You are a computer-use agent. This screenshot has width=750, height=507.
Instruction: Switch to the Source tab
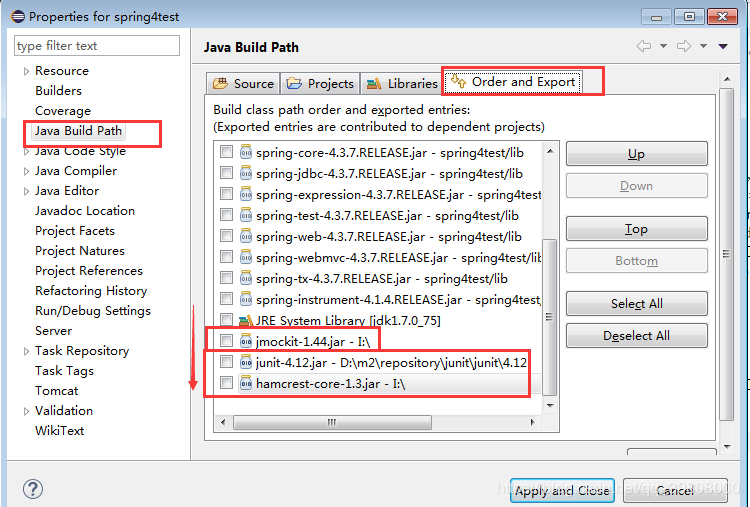coord(243,84)
